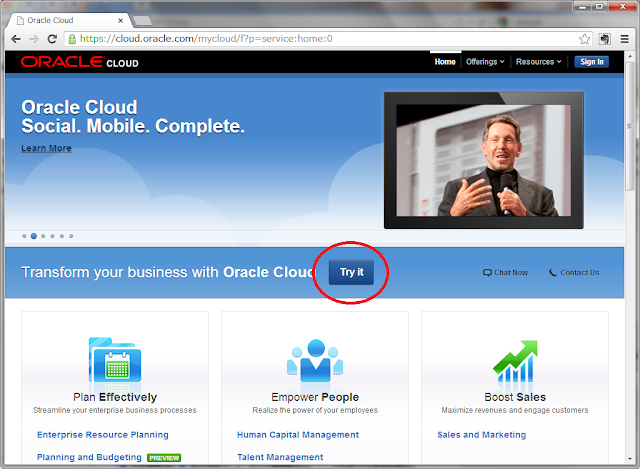Click 'Realize the power of your employees' text
This screenshot has height=469, width=640.
pos(315,410)
